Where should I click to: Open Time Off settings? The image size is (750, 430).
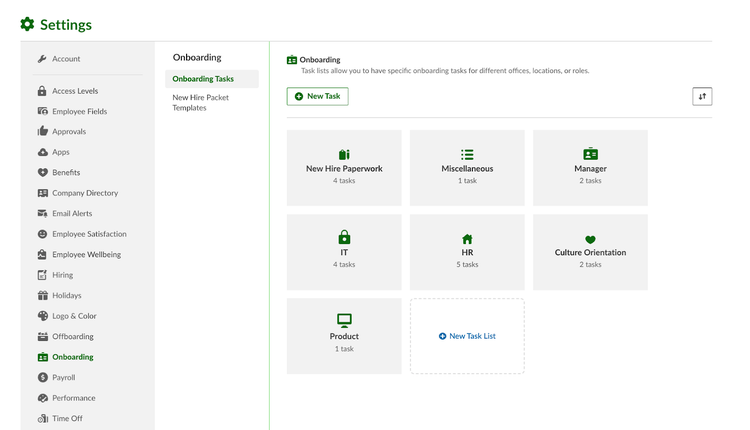pyautogui.click(x=67, y=418)
